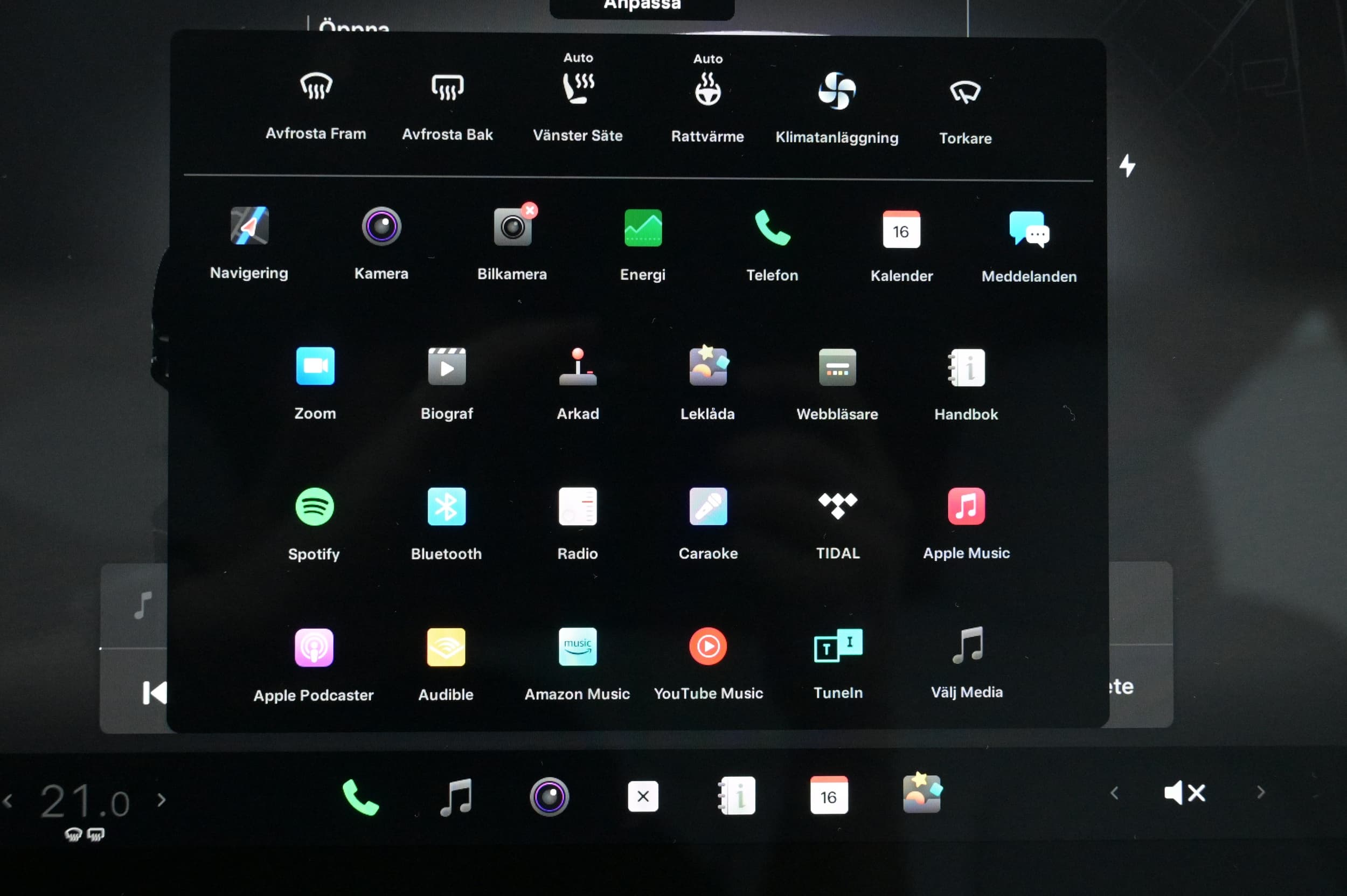The image size is (1347, 896).
Task: Open the Radio app
Action: click(x=578, y=506)
